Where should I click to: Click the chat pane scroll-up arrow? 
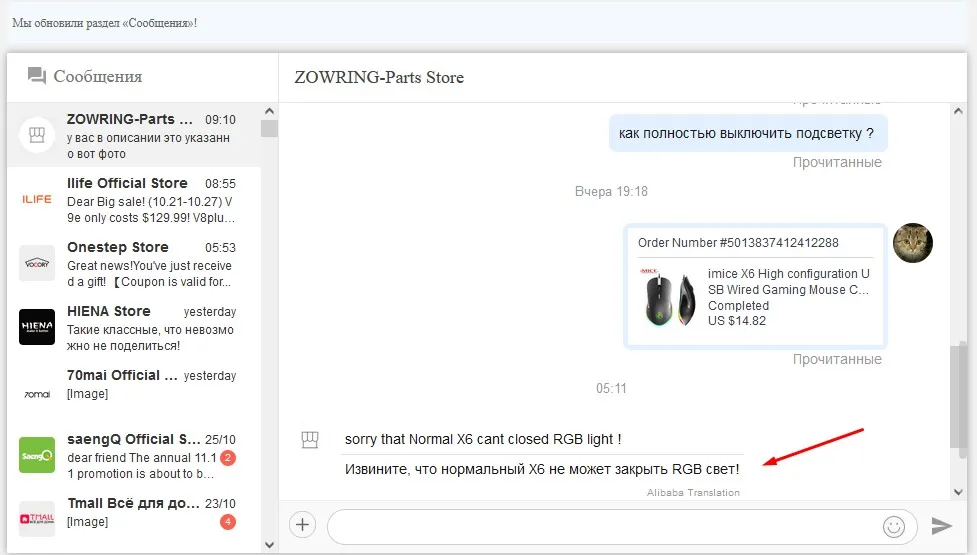coord(958,111)
